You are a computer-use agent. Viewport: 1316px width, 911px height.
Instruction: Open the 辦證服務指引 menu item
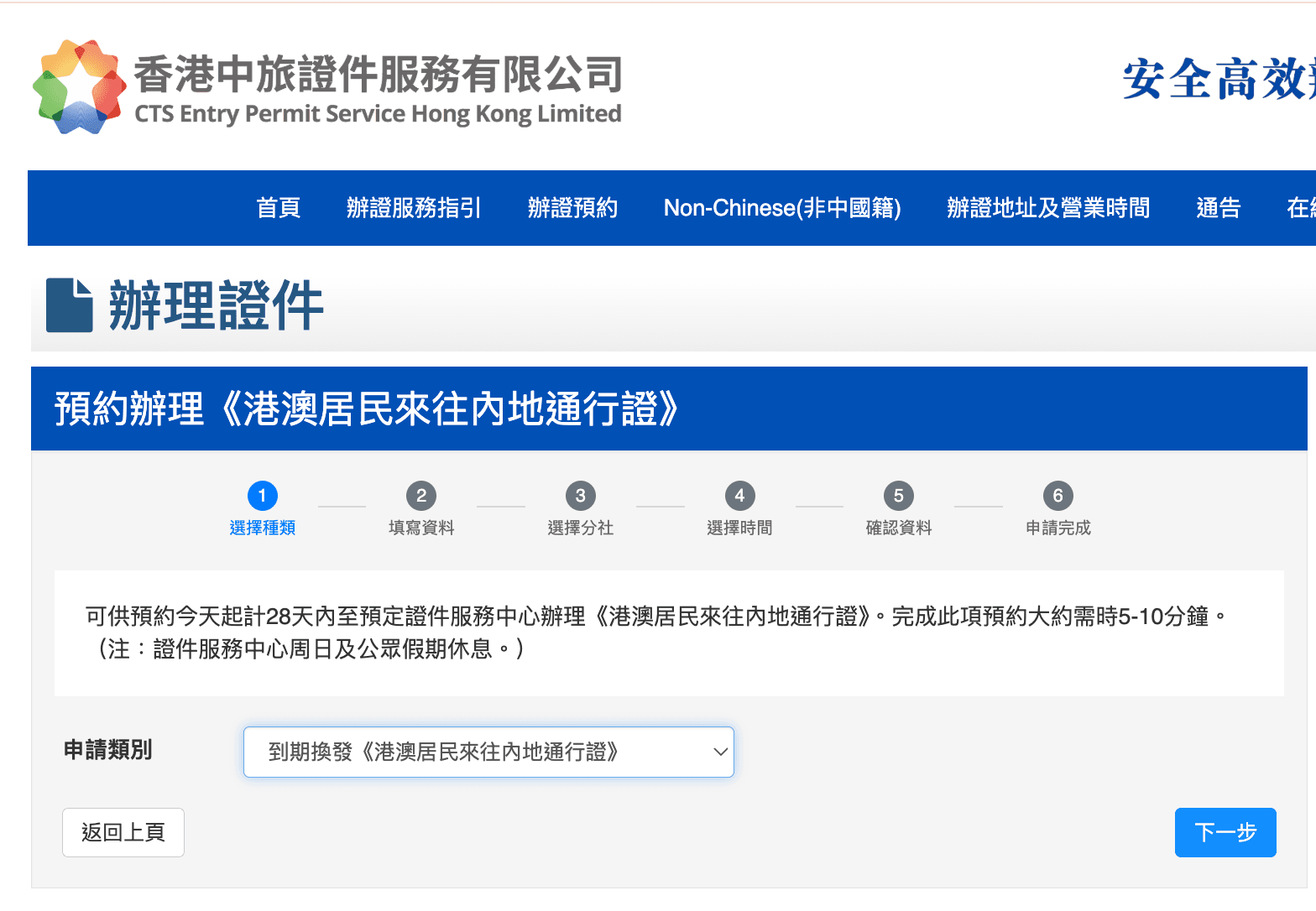(x=414, y=208)
